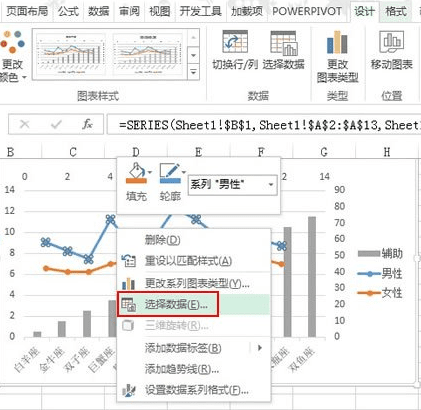The height and width of the screenshot is (410, 421).
Task: Choose 更改系列图表类型(Y) from context menu
Action: pos(194,284)
